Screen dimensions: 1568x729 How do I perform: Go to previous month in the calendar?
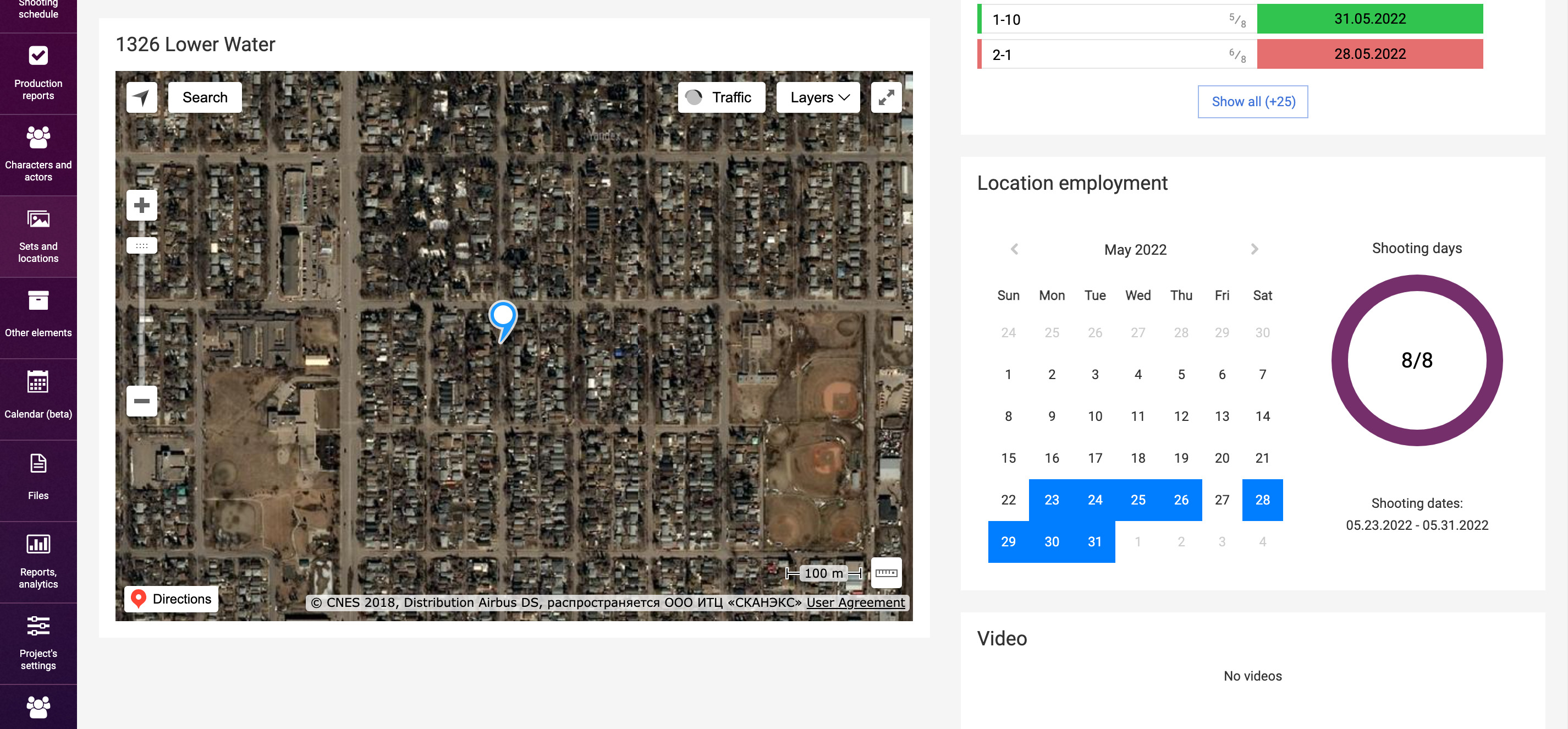click(x=1014, y=249)
